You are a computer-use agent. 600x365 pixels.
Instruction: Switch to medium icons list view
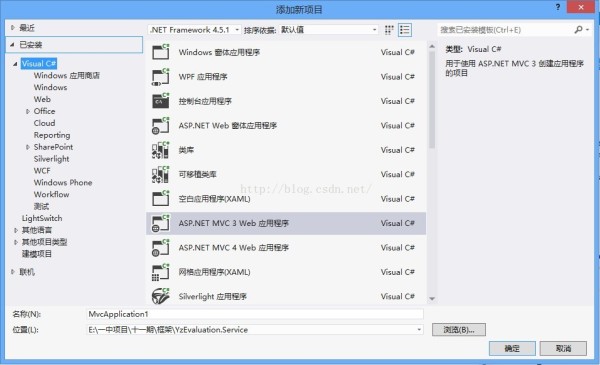[405, 30]
